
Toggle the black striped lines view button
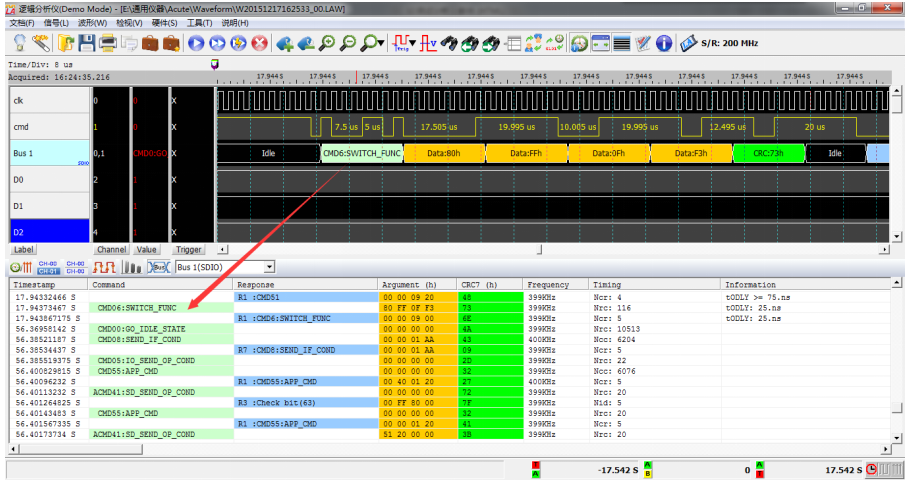point(622,43)
